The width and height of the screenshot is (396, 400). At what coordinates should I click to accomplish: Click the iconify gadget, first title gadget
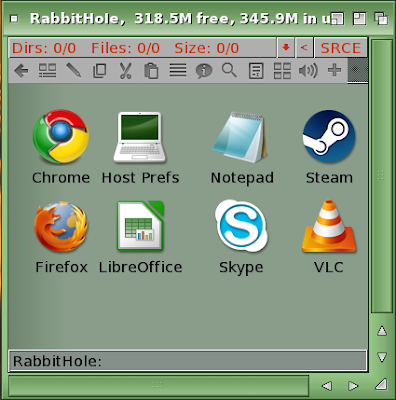point(338,19)
